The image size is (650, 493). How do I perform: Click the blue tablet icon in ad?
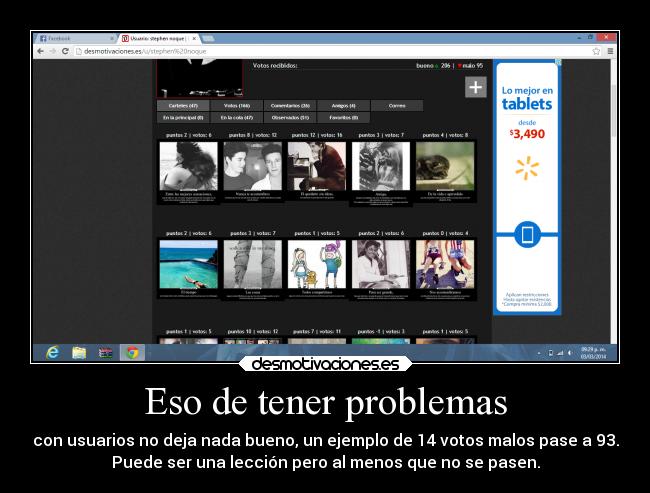(x=527, y=235)
